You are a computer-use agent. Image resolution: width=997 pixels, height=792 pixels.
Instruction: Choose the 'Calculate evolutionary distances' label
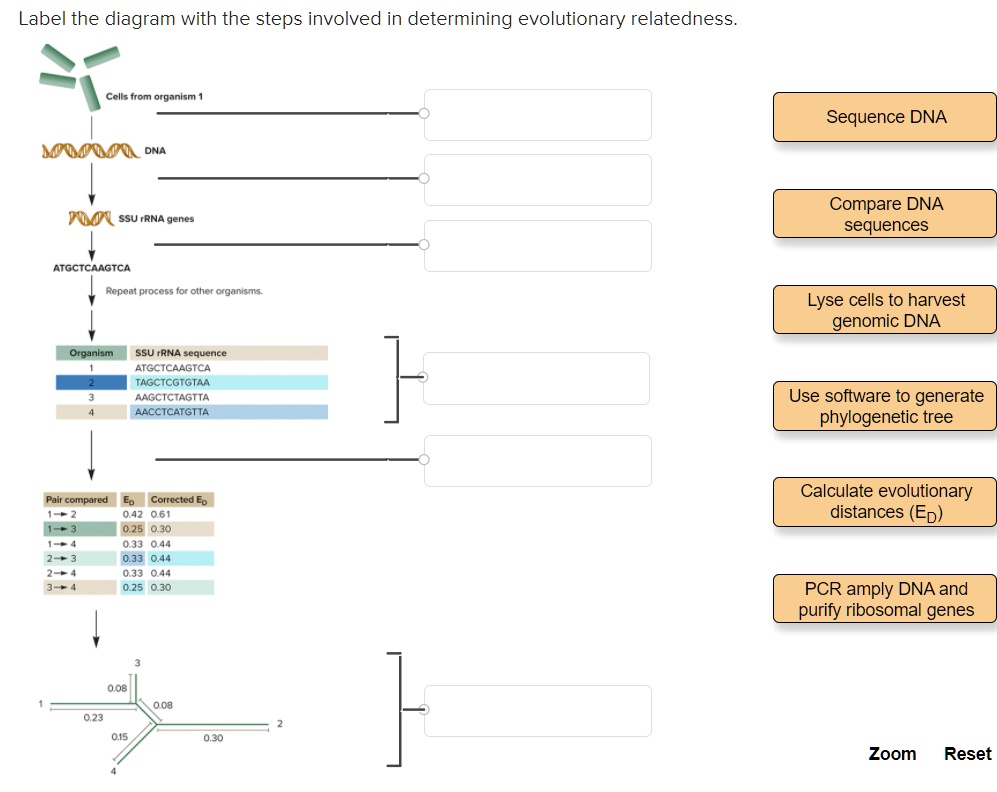point(884,501)
